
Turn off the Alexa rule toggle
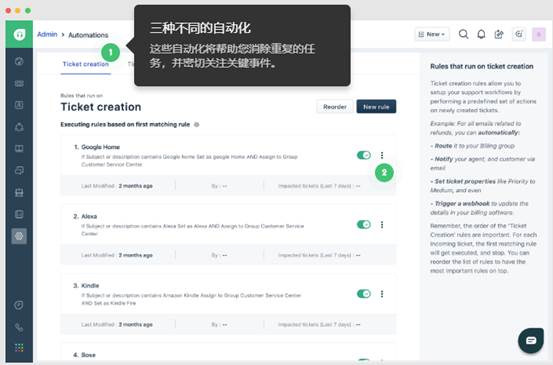click(x=364, y=224)
